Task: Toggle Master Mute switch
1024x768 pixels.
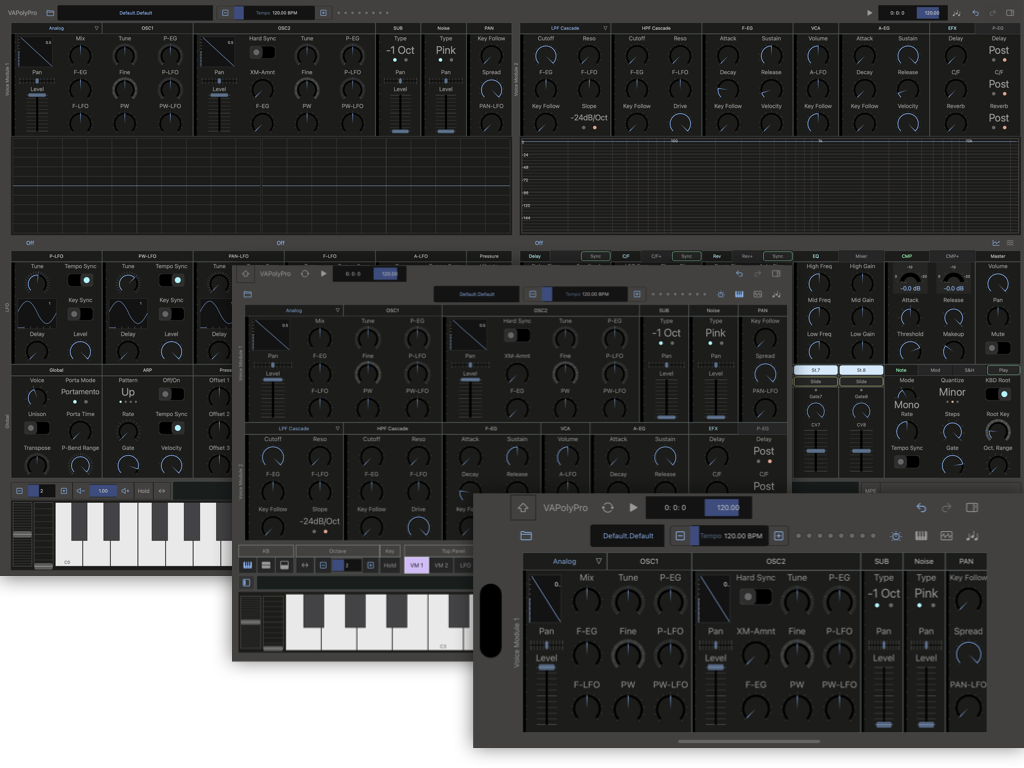Action: [x=998, y=348]
